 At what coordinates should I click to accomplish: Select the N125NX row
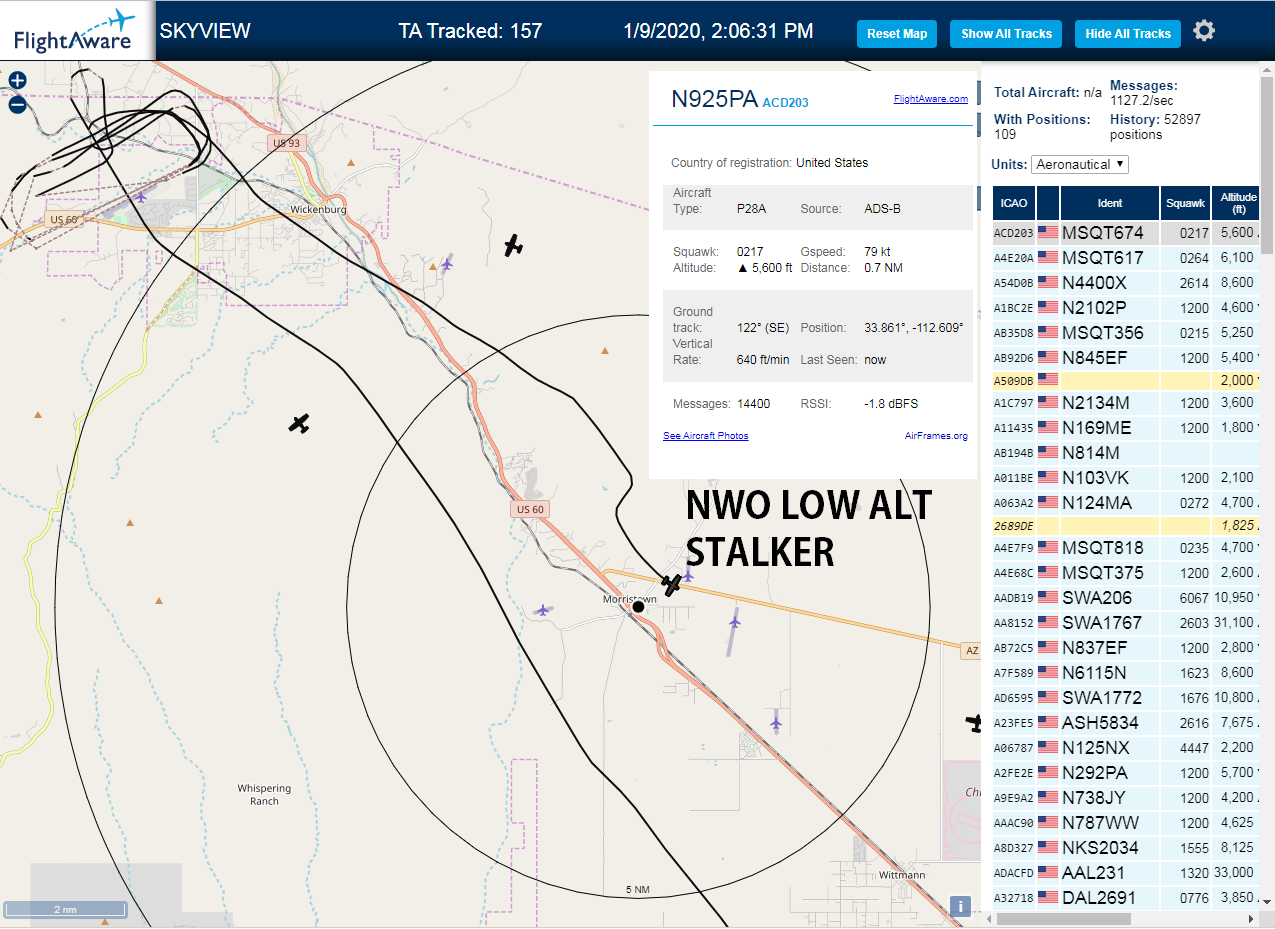coord(1127,748)
